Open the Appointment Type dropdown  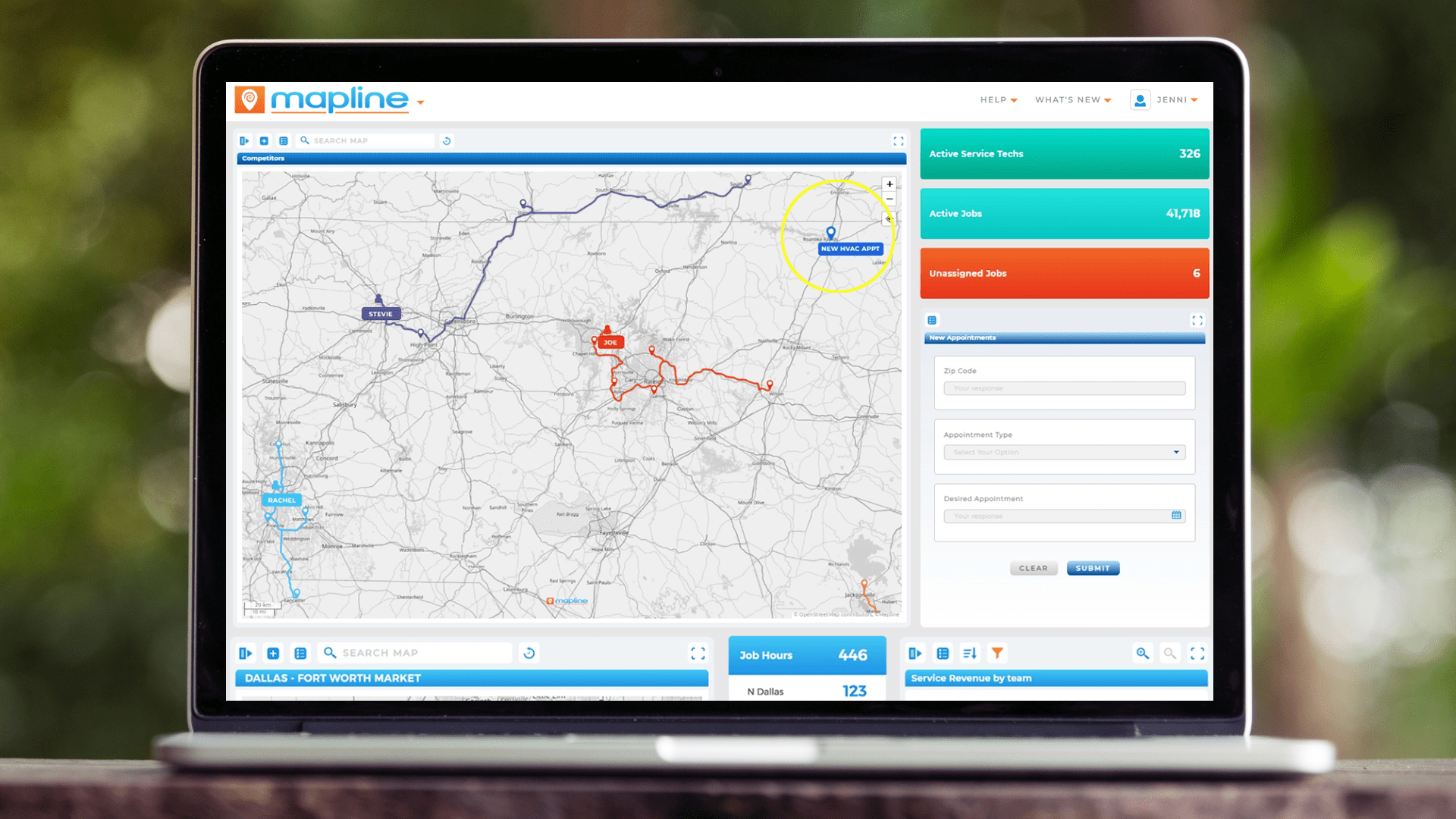coord(1176,452)
